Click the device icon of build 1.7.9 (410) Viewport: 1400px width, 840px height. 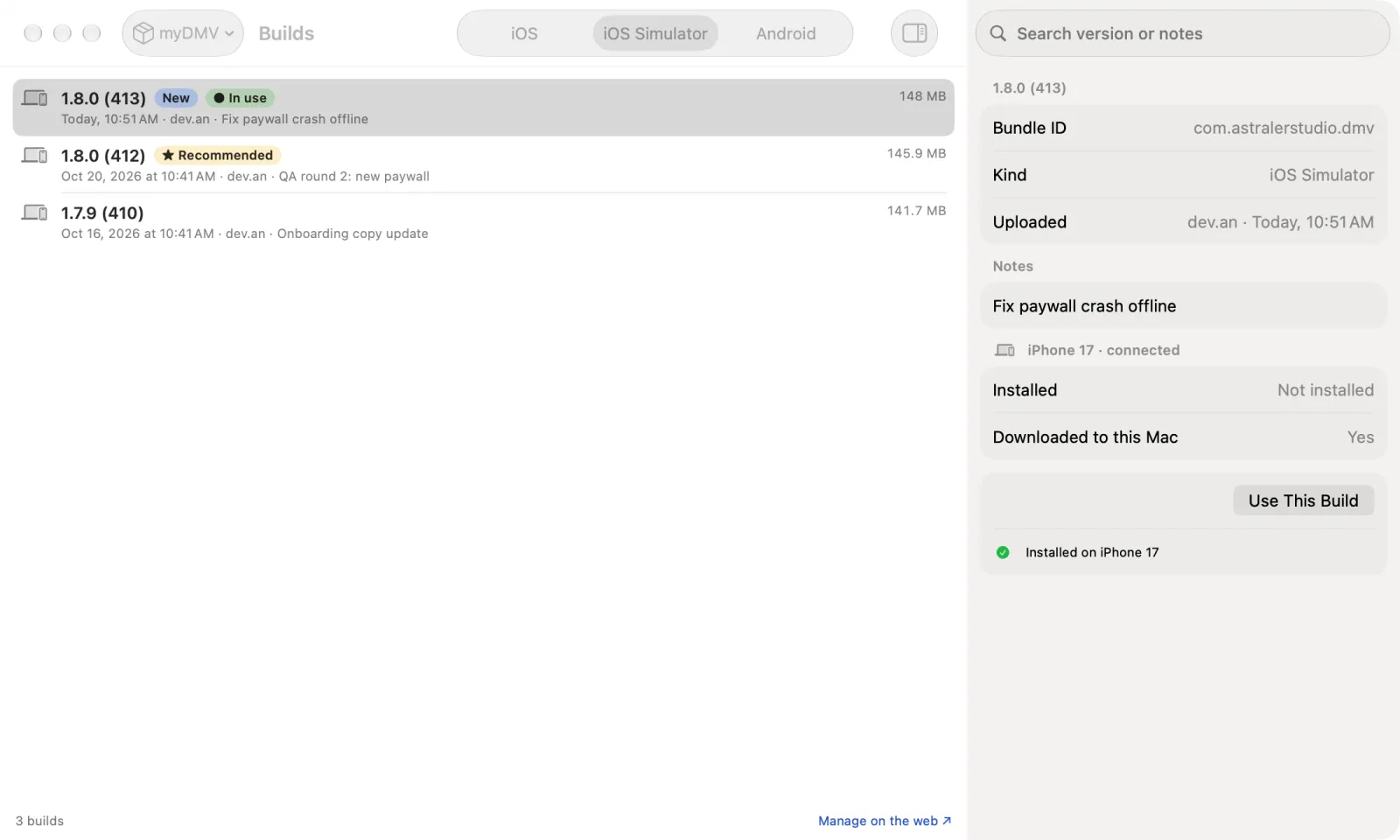point(35,213)
